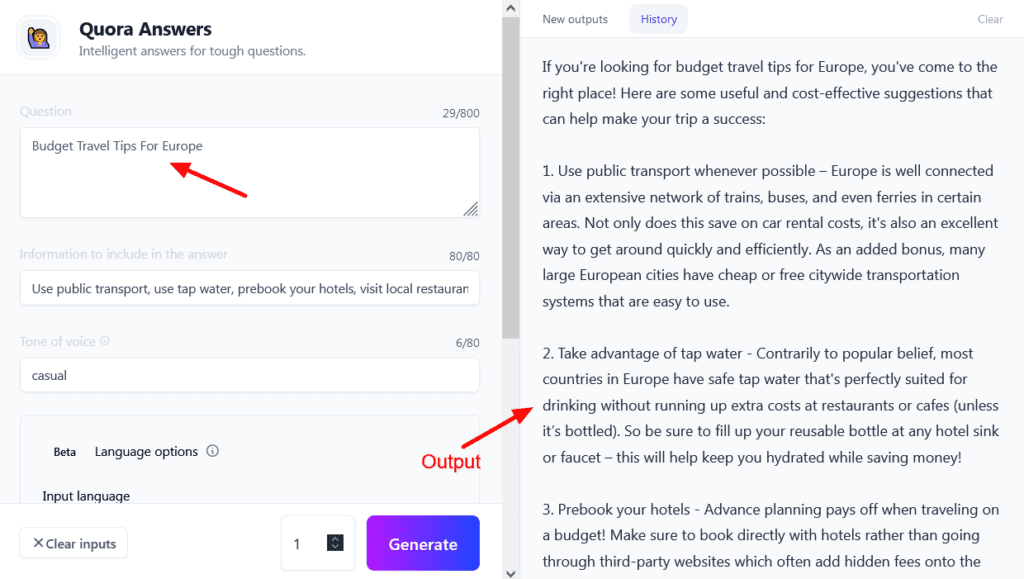
Task: Increment the number of outputs
Action: 335,538
